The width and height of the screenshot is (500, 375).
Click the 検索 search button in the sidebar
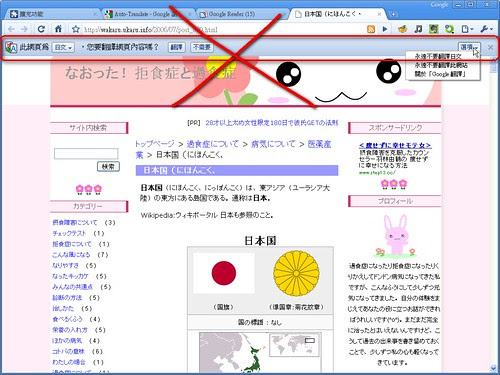tap(108, 167)
